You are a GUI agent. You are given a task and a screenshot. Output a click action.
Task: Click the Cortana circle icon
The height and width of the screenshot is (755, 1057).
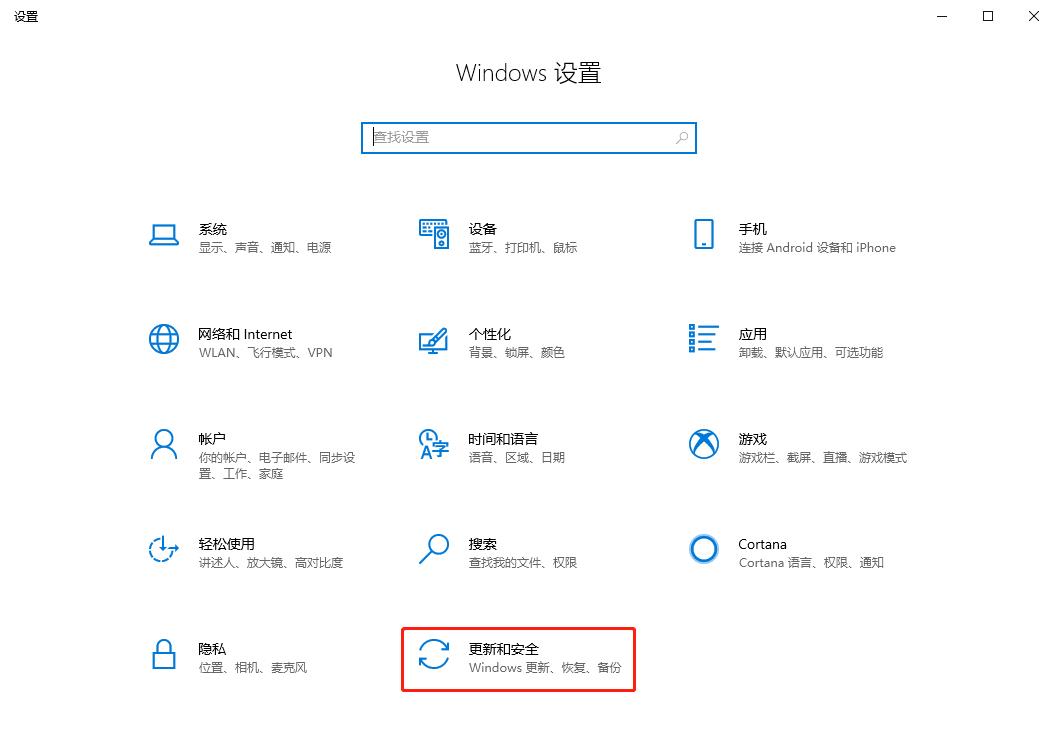tap(704, 549)
